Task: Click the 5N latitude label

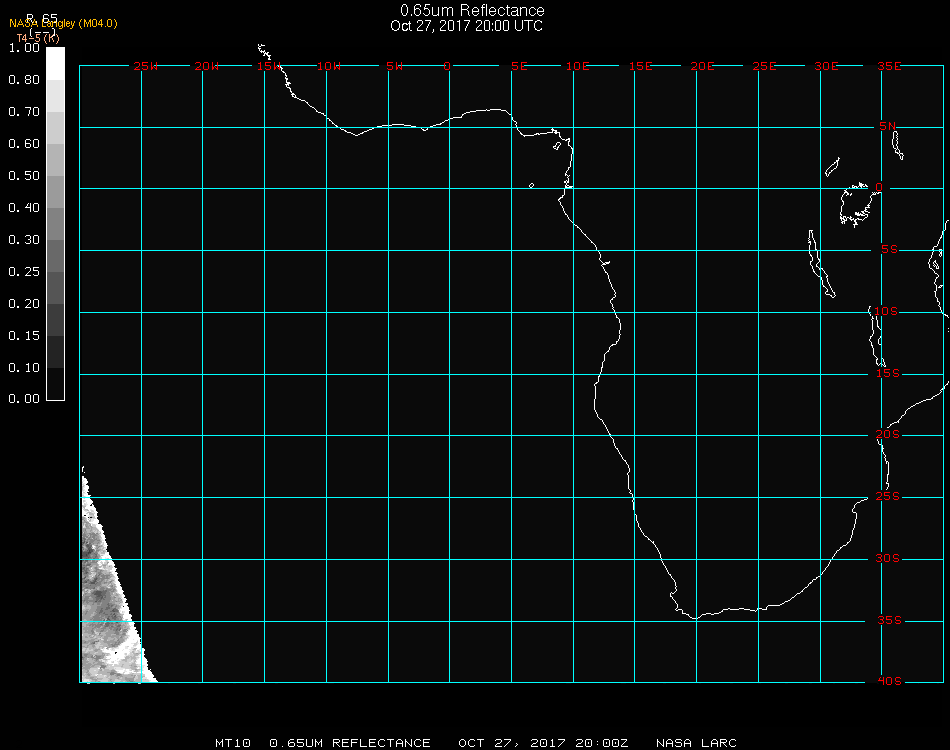Action: [888, 126]
